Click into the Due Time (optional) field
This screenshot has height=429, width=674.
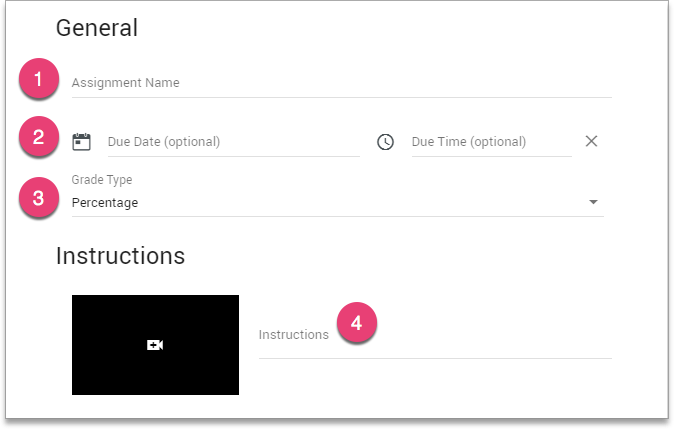click(x=488, y=142)
